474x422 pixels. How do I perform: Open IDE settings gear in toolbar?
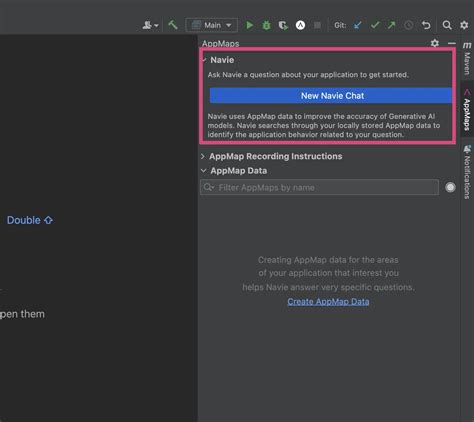(x=464, y=25)
